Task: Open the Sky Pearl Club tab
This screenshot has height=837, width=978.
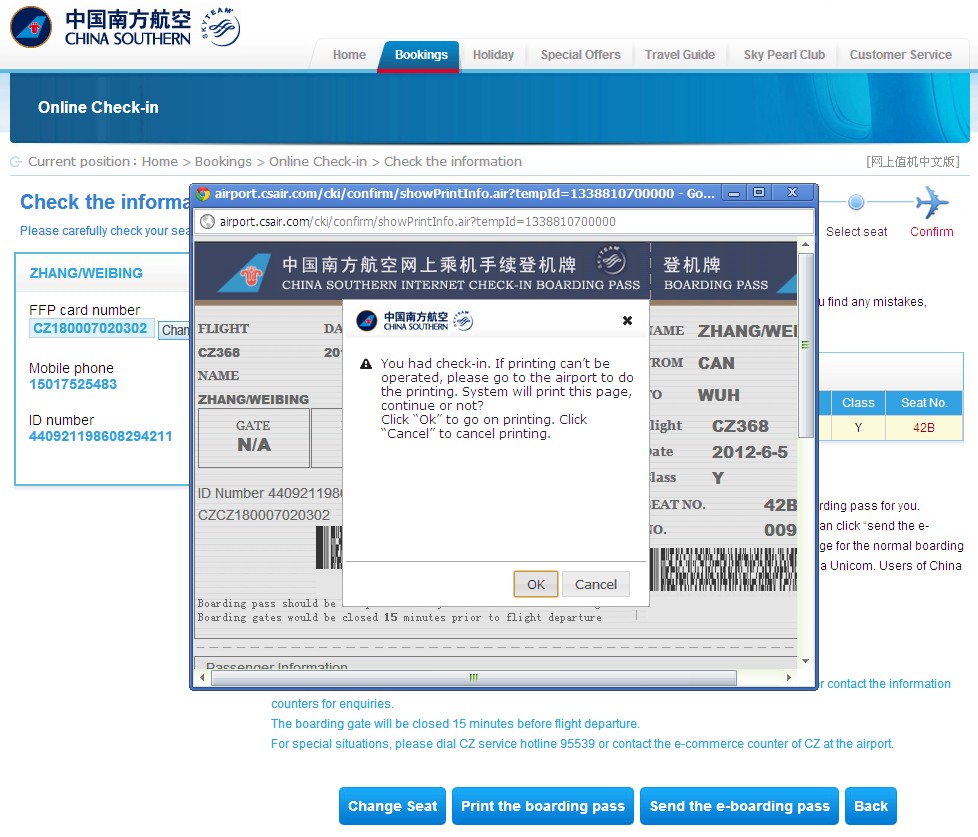Action: (x=784, y=55)
